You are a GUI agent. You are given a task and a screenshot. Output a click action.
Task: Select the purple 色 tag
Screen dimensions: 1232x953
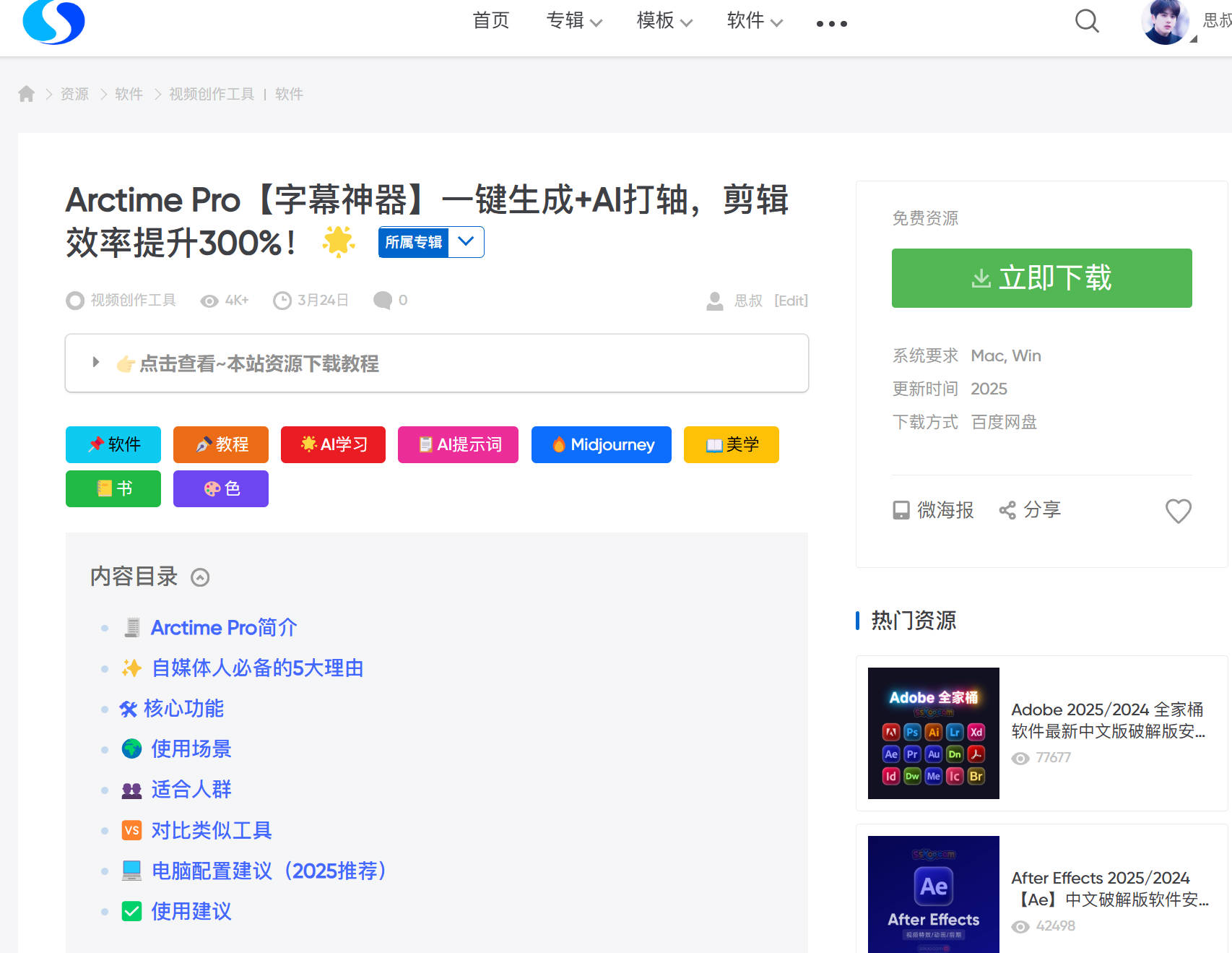(221, 488)
